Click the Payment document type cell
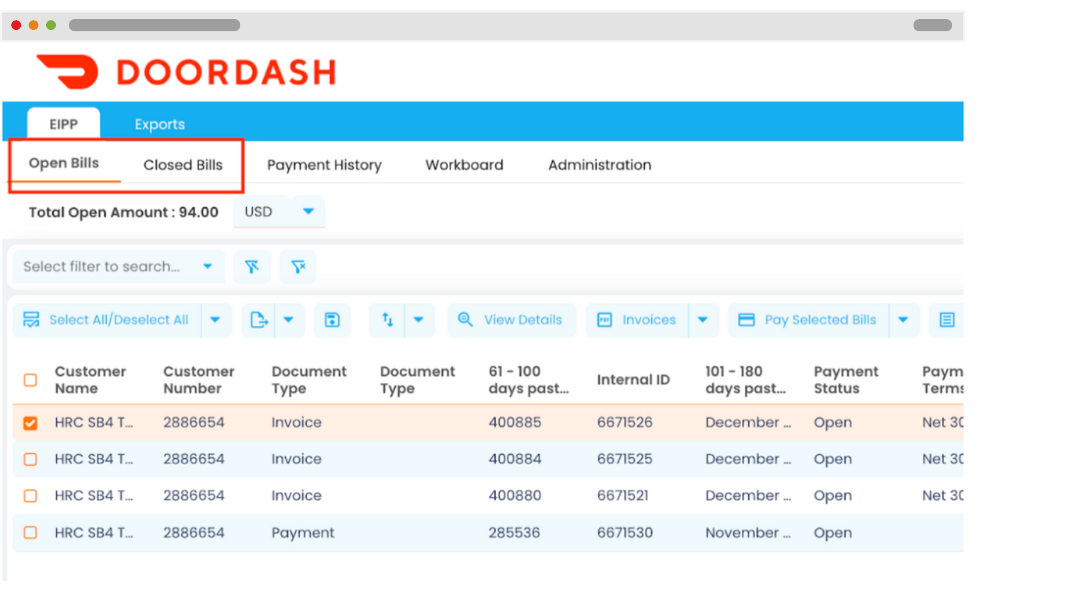Viewport: 1080px width, 600px height. click(302, 532)
